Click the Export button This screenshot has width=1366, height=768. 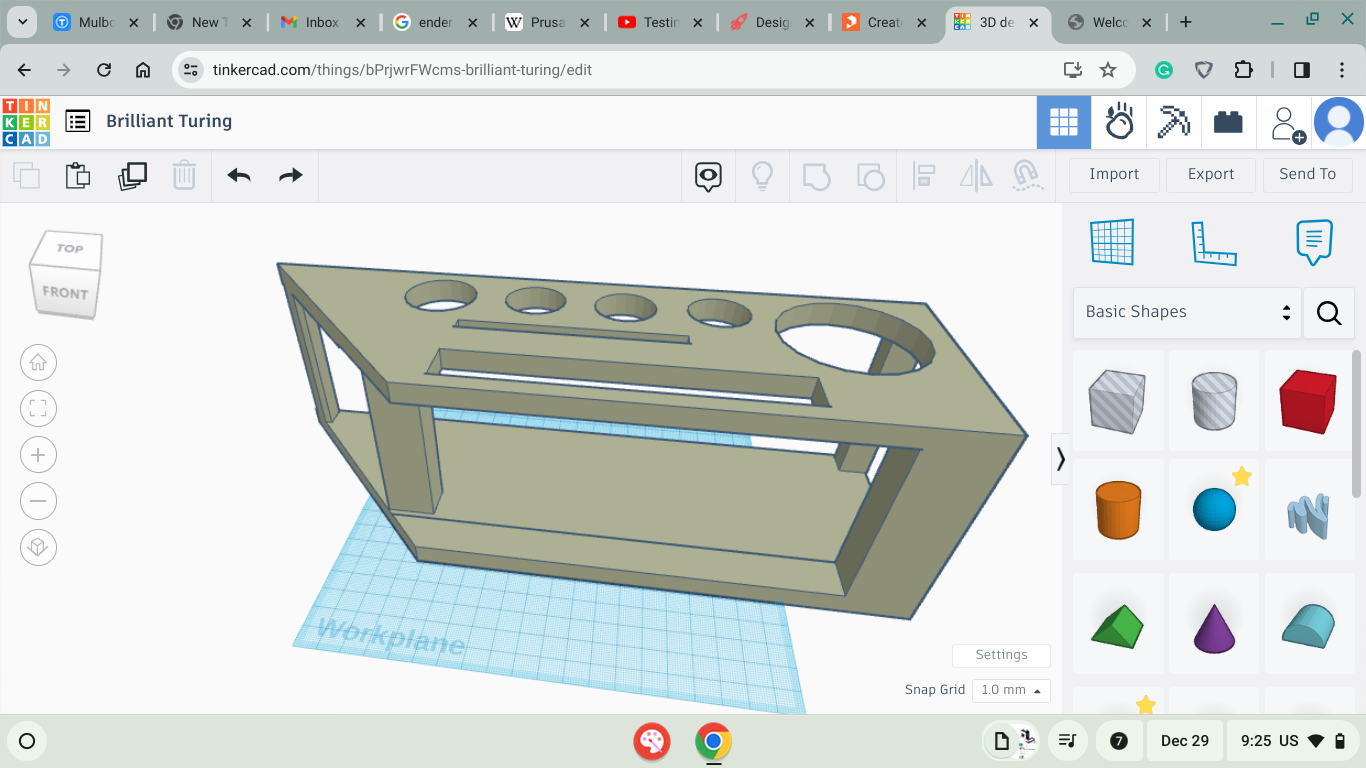[1210, 174]
